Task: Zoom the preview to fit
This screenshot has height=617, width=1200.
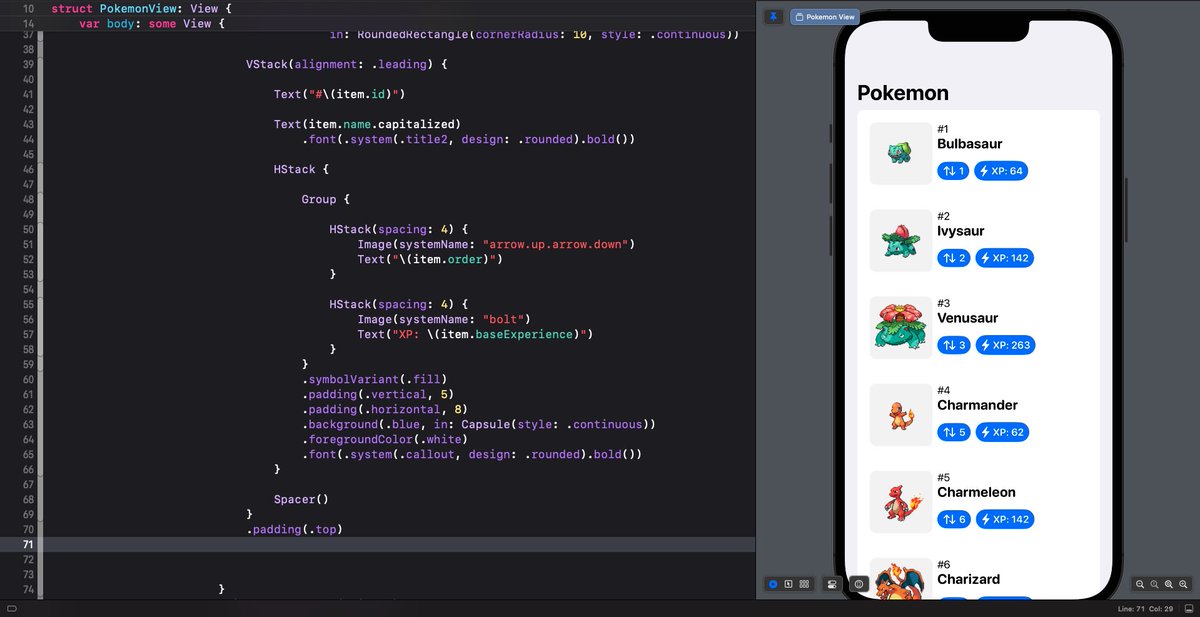Action: tap(1169, 584)
